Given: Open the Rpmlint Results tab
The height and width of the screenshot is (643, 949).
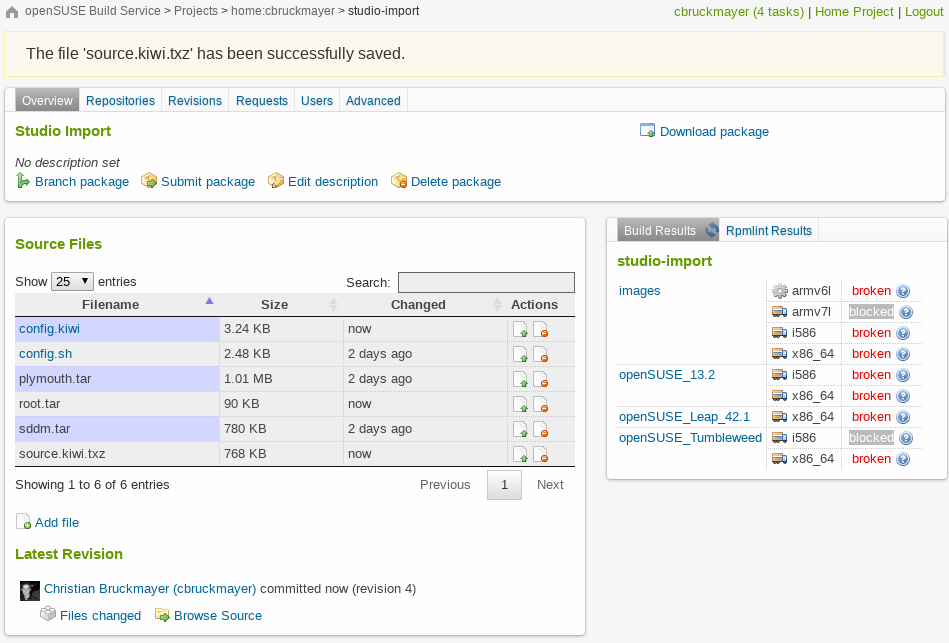Looking at the screenshot, I should click(x=768, y=231).
